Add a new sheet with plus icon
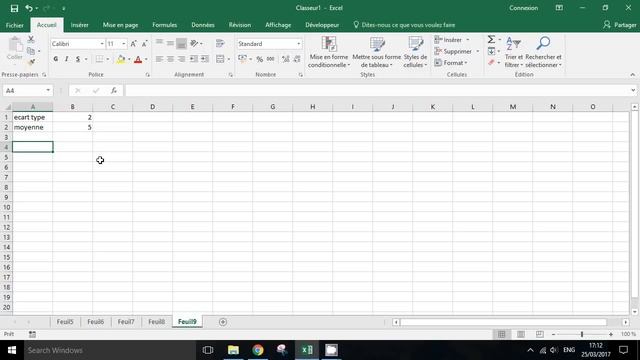Image resolution: width=640 pixels, height=360 pixels. tap(223, 322)
